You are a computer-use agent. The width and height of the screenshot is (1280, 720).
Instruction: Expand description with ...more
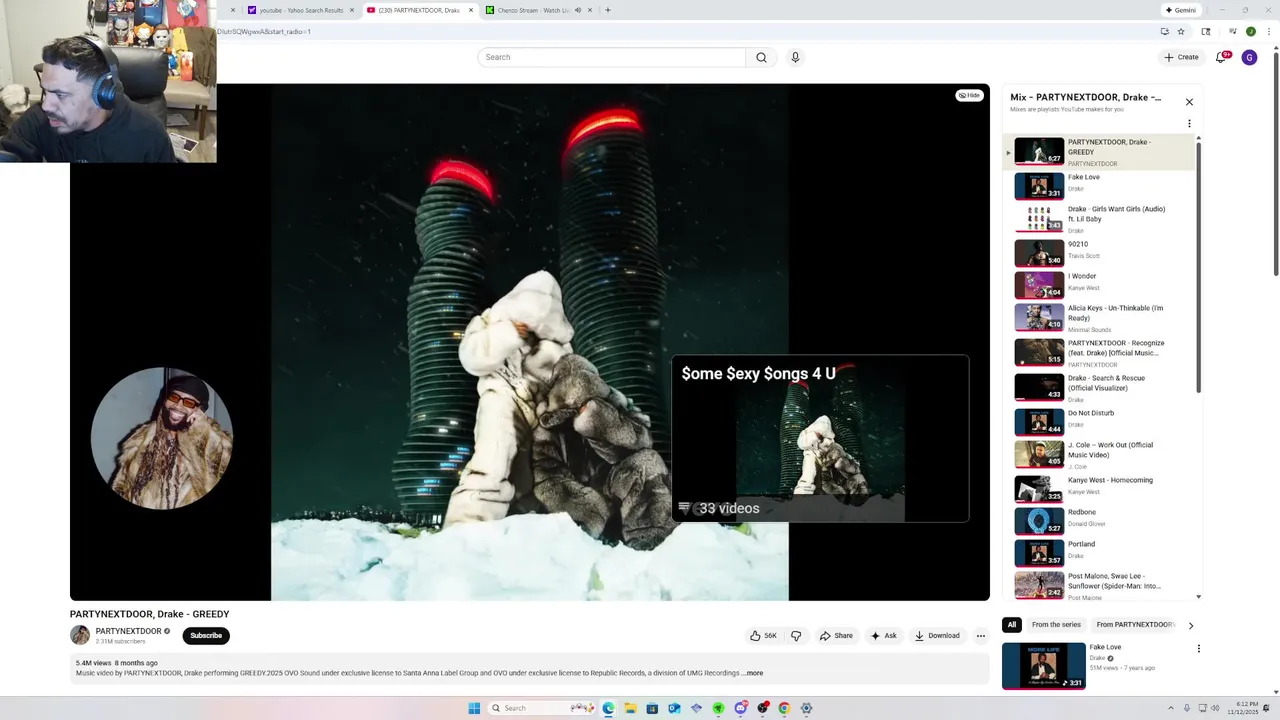pyautogui.click(x=753, y=673)
